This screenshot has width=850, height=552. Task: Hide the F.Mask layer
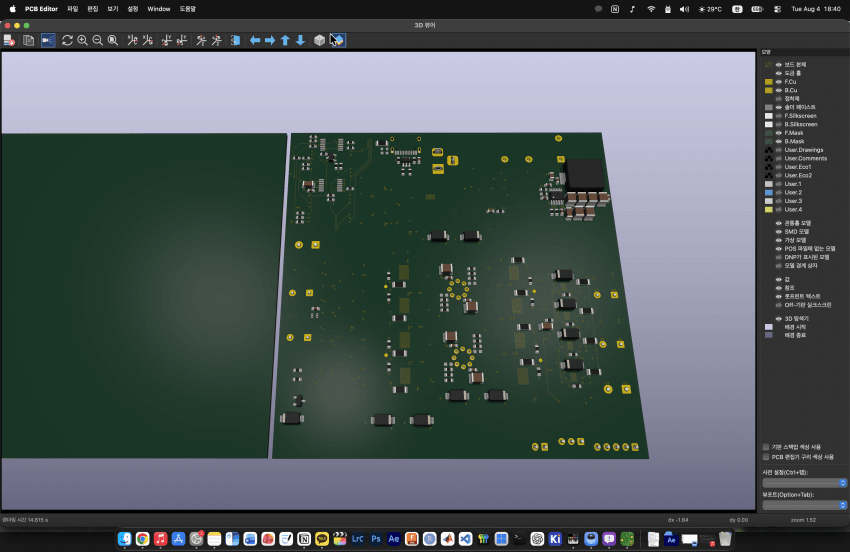pyautogui.click(x=778, y=133)
